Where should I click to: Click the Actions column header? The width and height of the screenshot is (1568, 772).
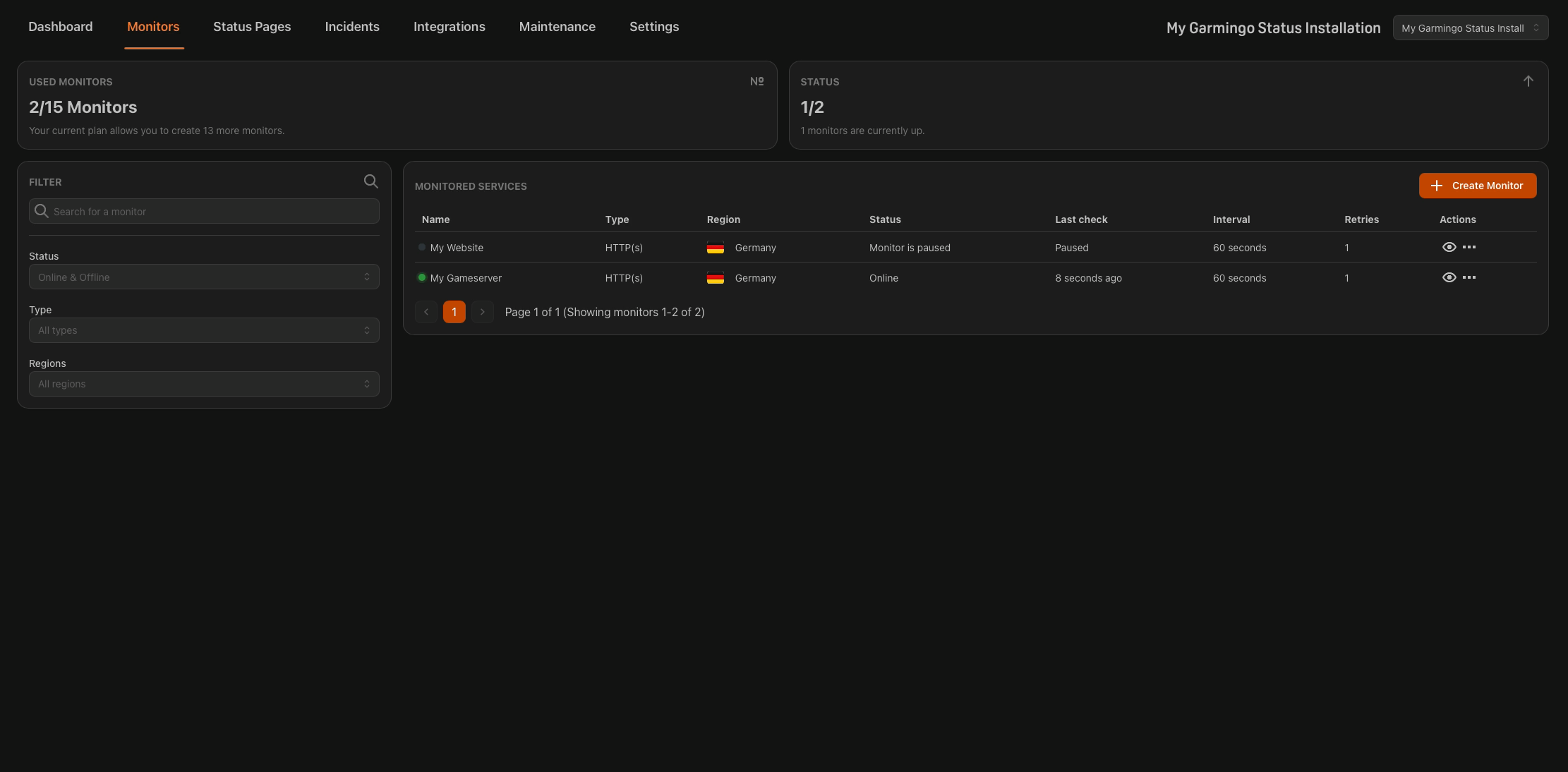click(1457, 219)
